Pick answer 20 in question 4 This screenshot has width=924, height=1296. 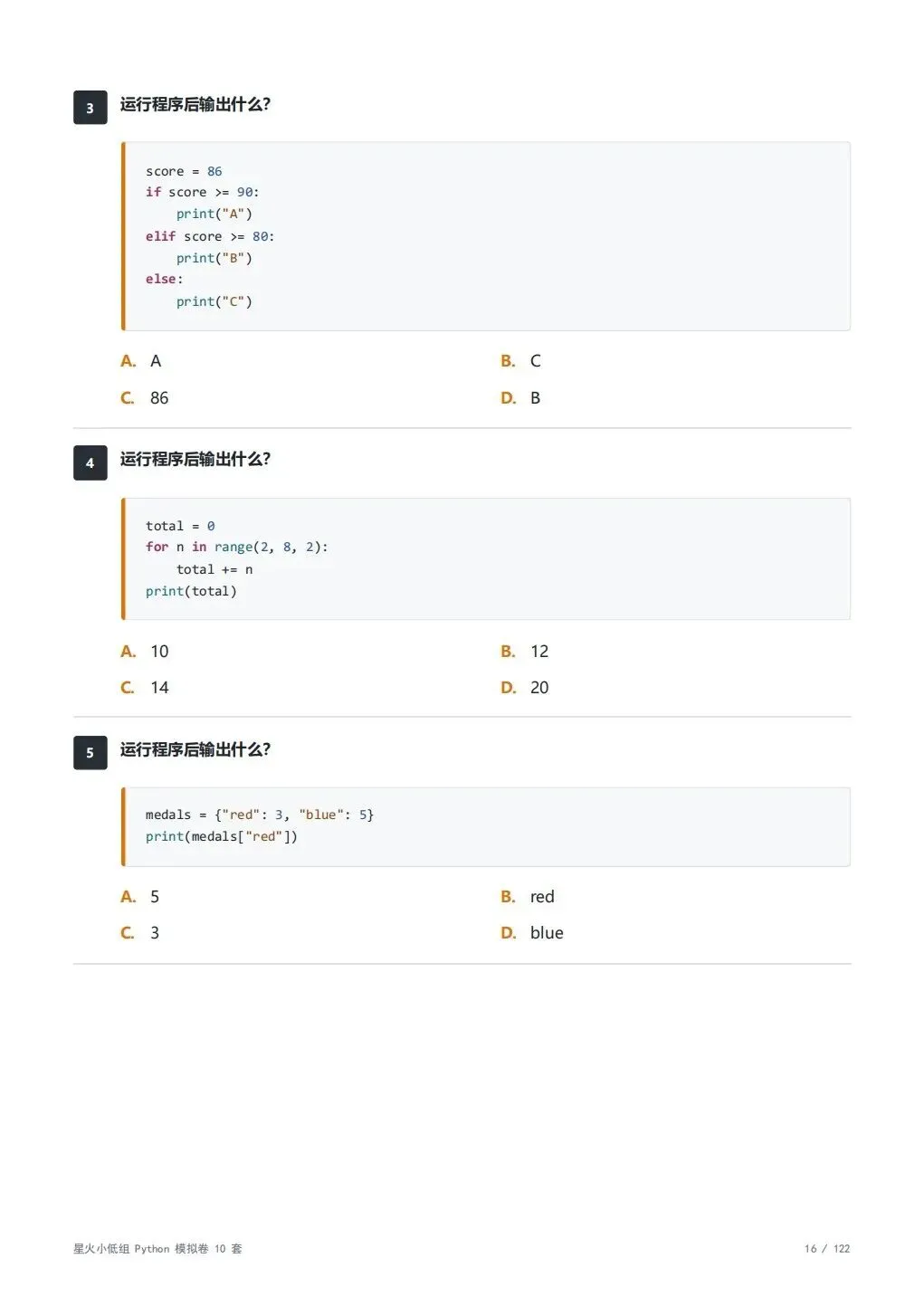(525, 688)
